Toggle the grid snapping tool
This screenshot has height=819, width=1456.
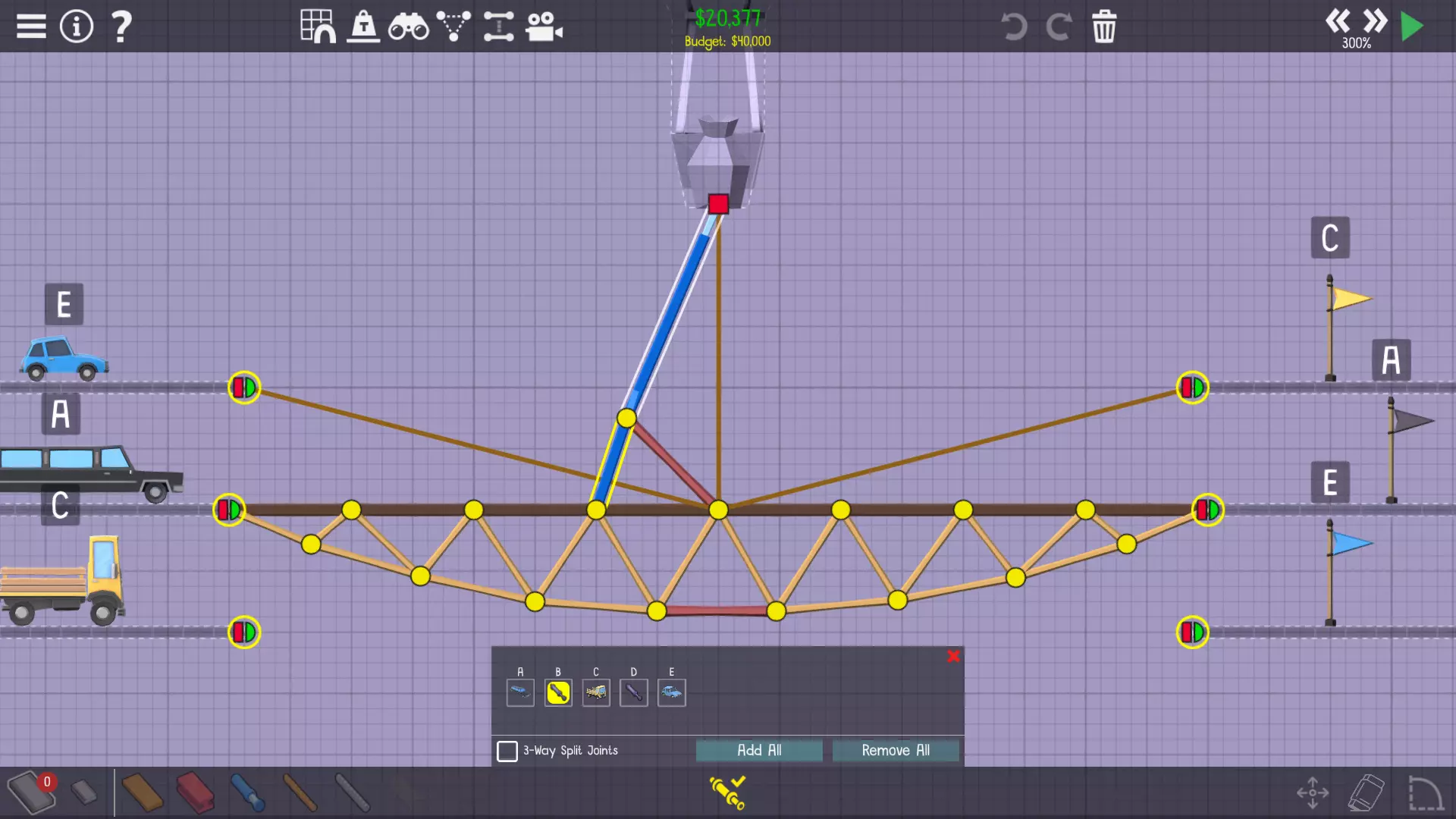(318, 27)
